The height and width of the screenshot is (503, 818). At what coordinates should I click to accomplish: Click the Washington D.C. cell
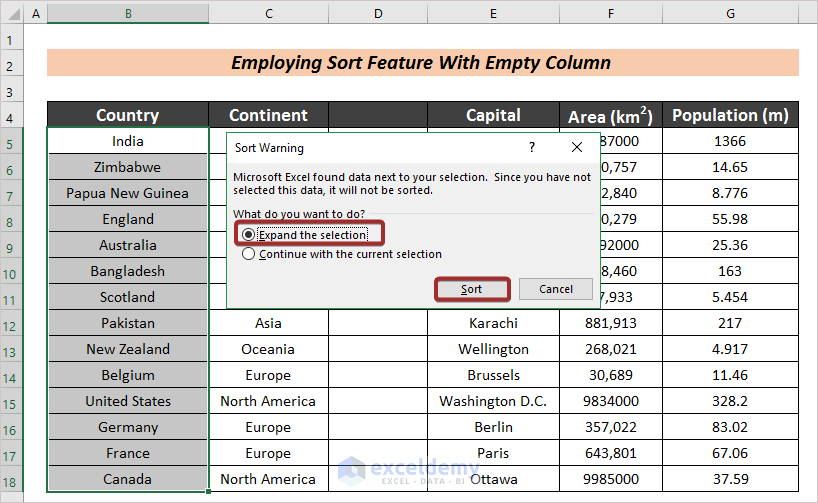pos(493,401)
